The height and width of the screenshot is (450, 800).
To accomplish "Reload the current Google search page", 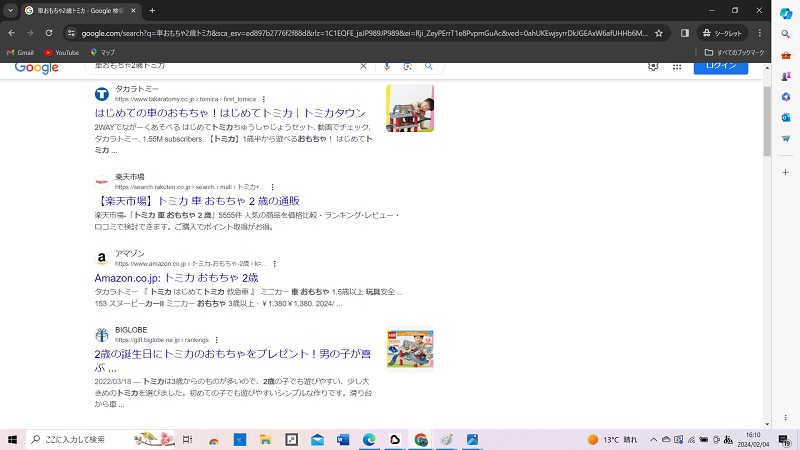I will click(x=48, y=33).
